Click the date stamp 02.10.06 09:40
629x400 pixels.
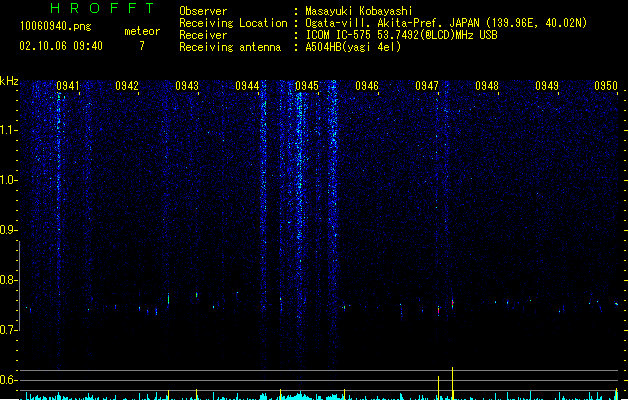pyautogui.click(x=61, y=46)
